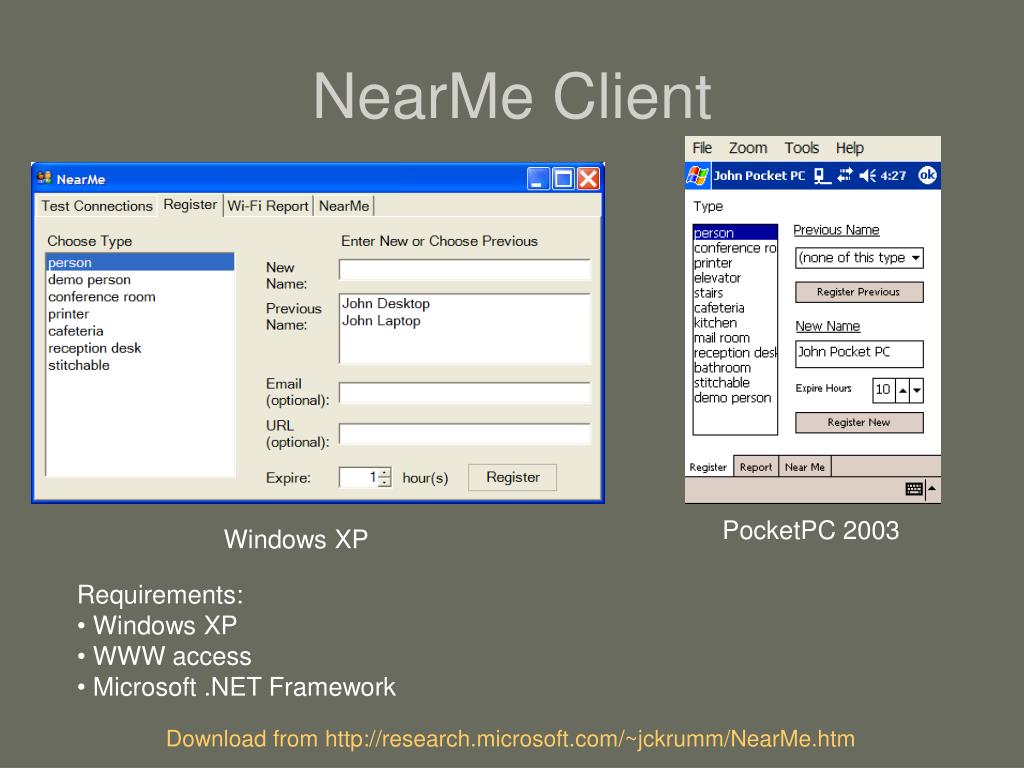The image size is (1024, 768).
Task: Click the PocketPC New Name field
Action: [859, 353]
